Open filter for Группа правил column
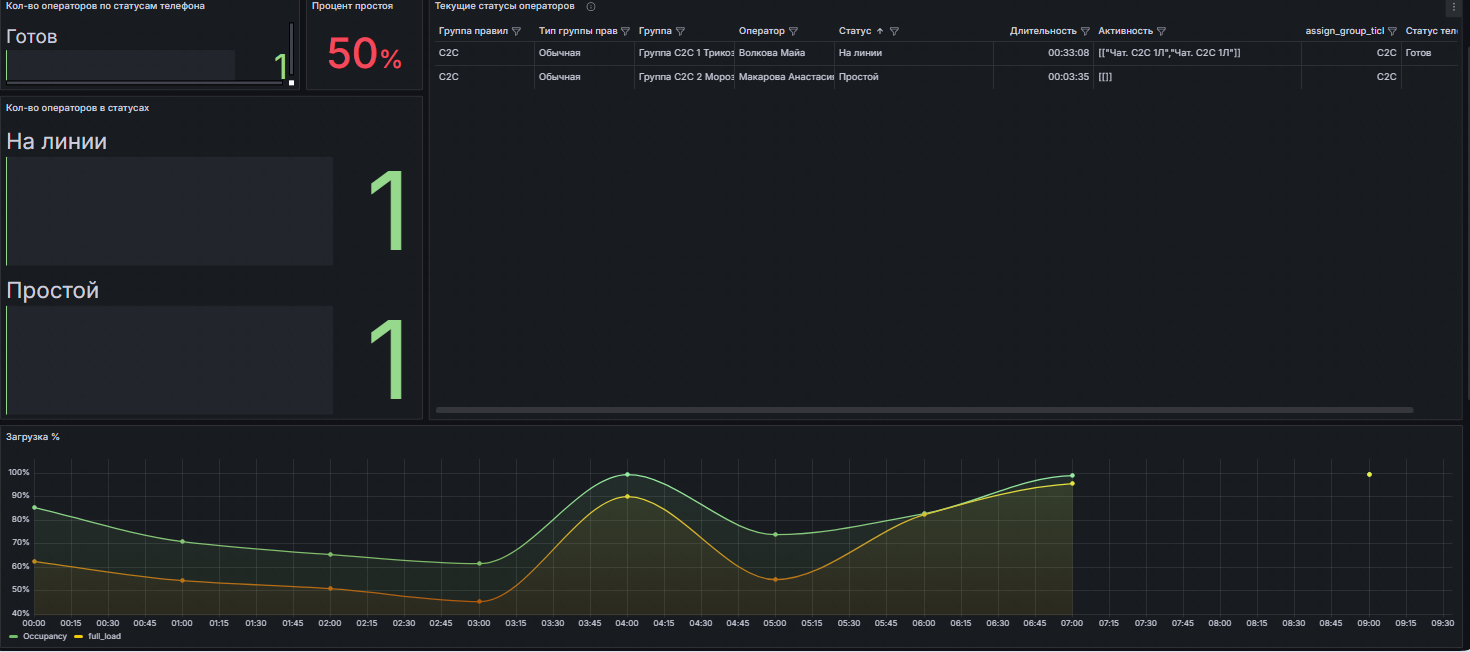Screen dimensions: 1470x652 pyautogui.click(x=516, y=31)
